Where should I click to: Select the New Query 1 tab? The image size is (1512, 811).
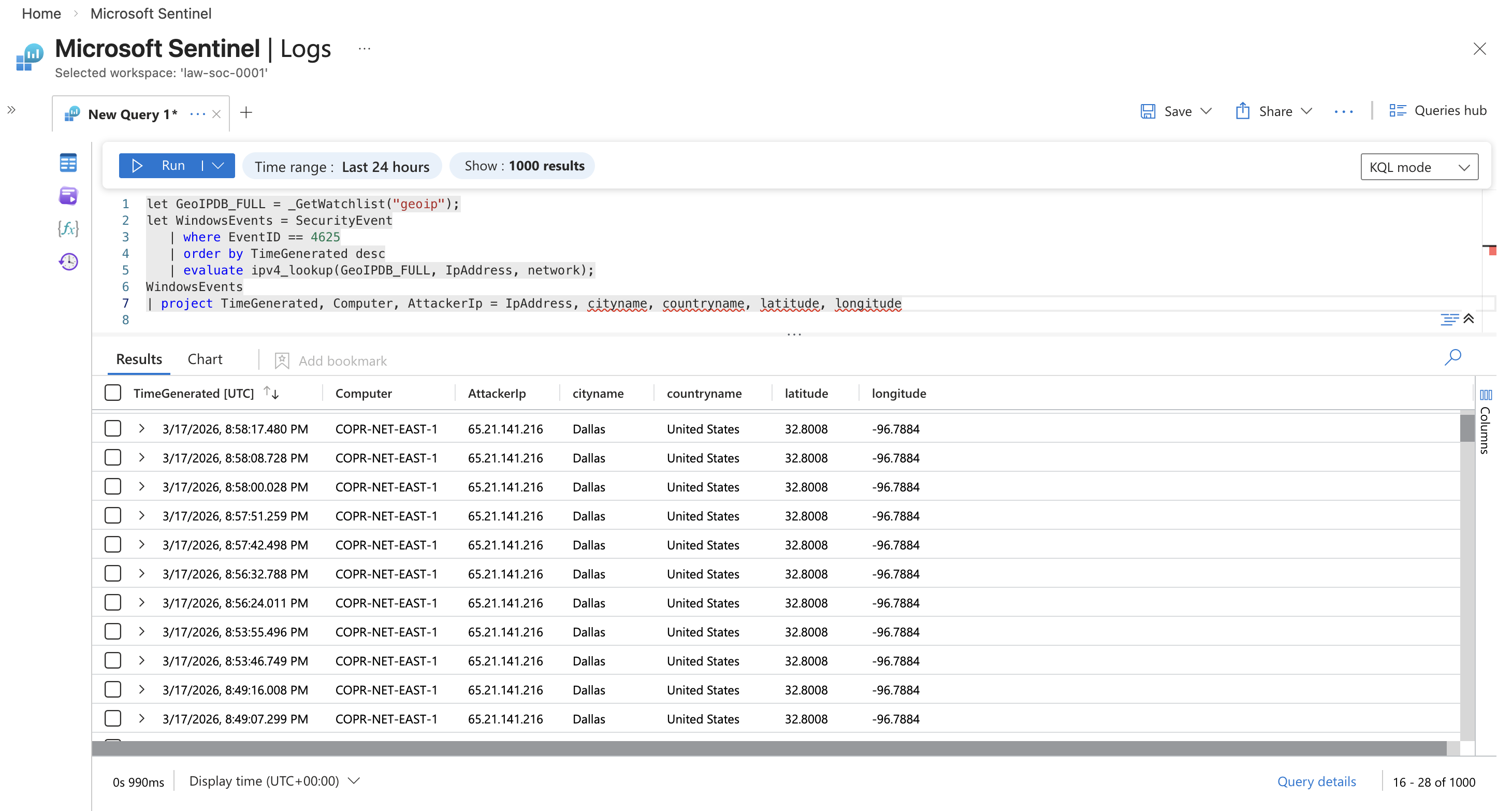132,114
